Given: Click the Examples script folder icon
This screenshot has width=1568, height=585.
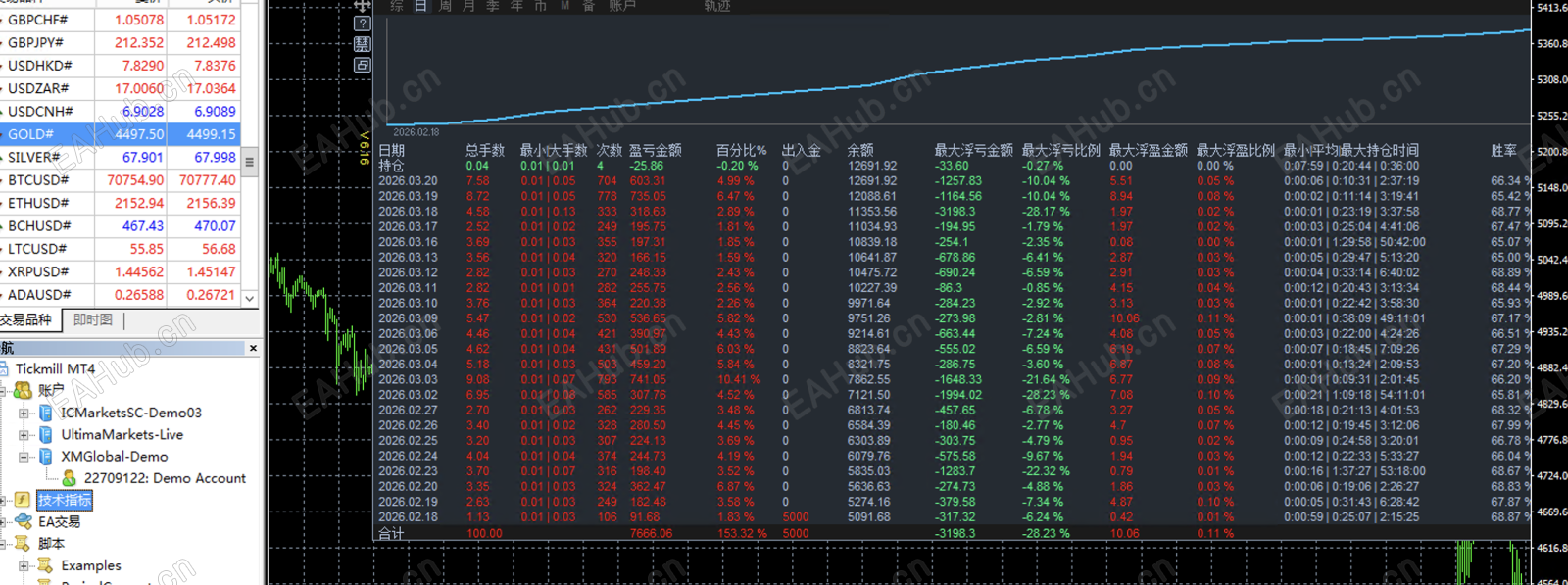Looking at the screenshot, I should 45,565.
